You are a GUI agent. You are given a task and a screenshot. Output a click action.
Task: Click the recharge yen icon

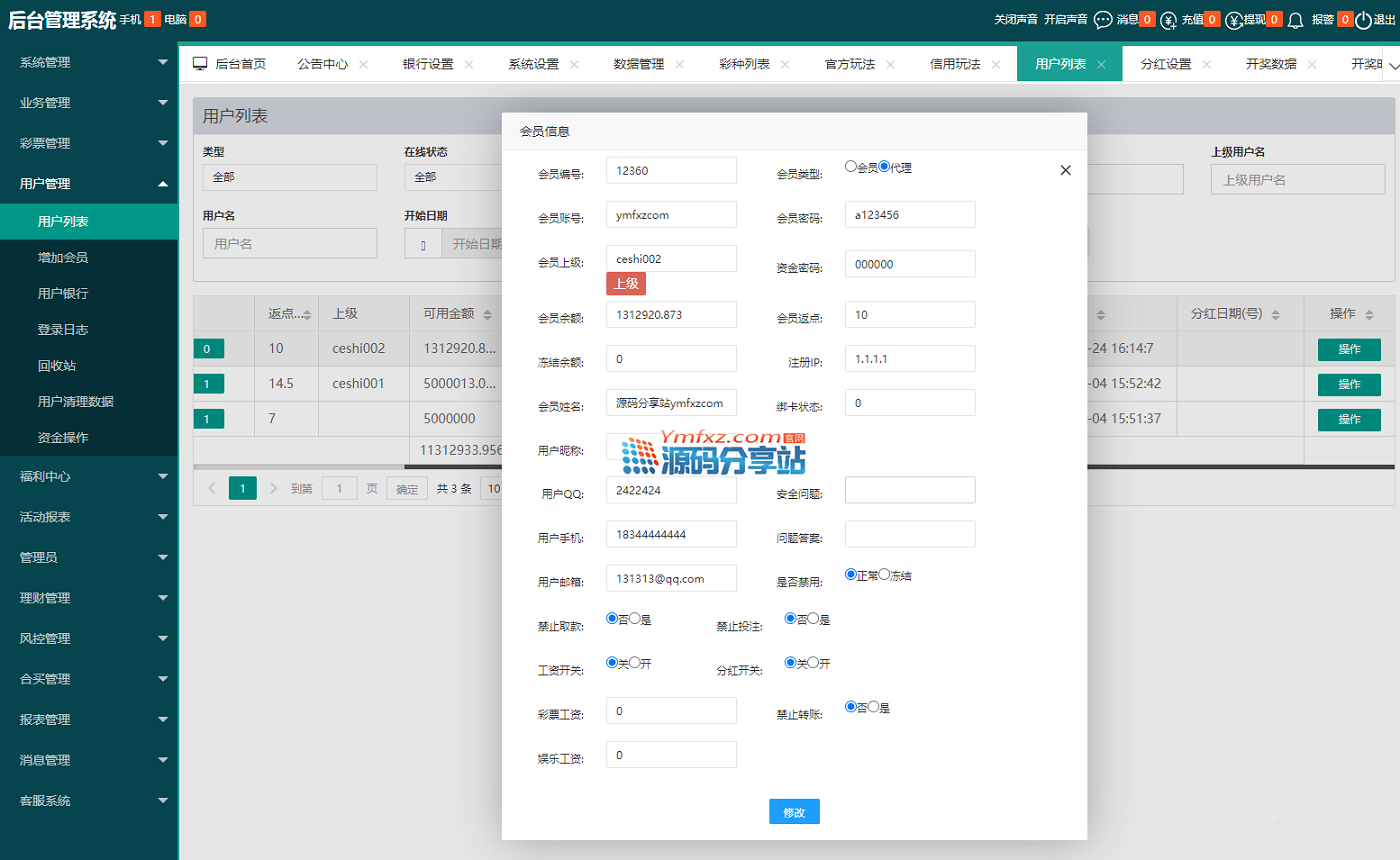(1168, 19)
